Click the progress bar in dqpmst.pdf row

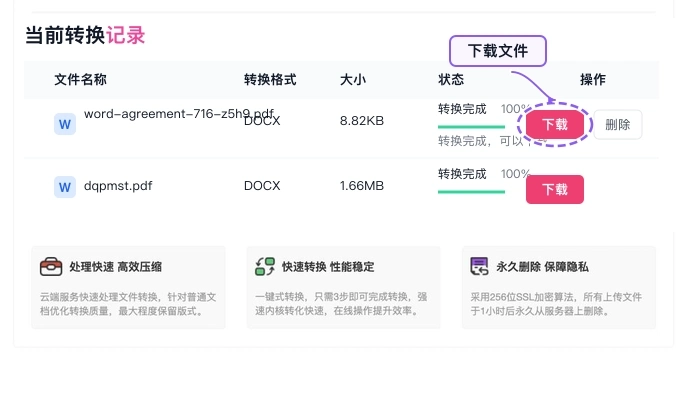[471, 192]
